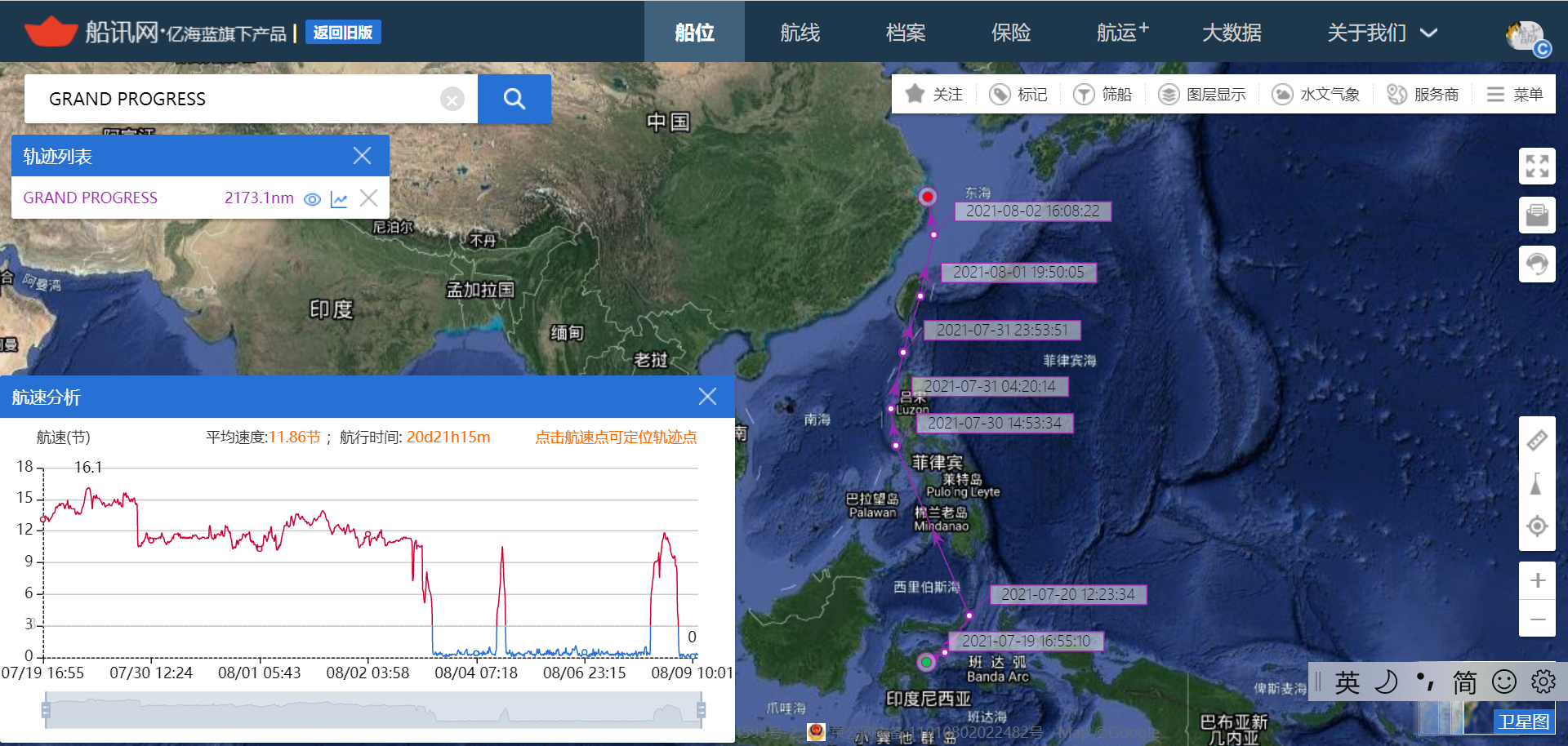Screen dimensions: 1568x746
Task: Zoom in the map with plus button
Action: (x=1537, y=580)
